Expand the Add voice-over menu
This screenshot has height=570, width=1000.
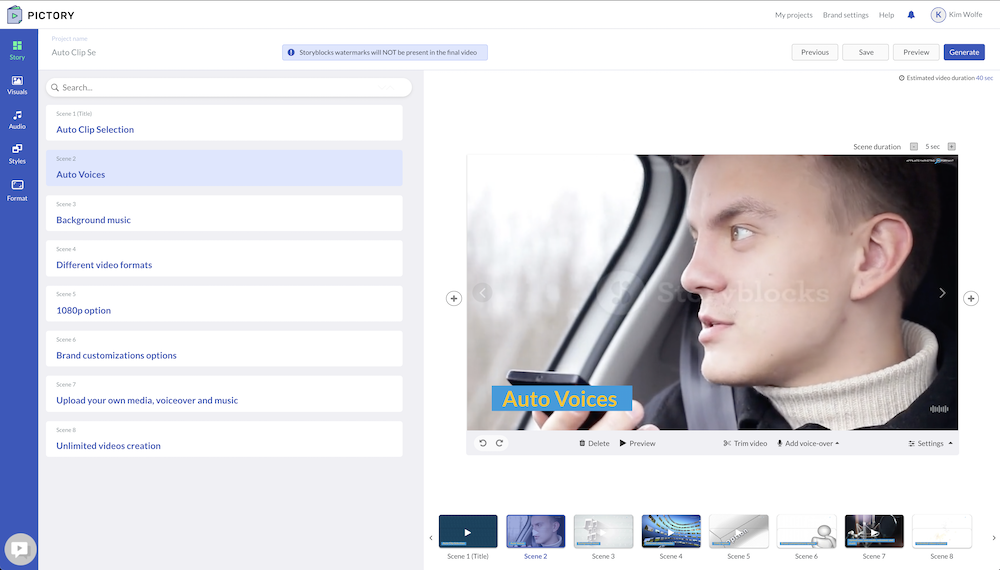[x=807, y=443]
